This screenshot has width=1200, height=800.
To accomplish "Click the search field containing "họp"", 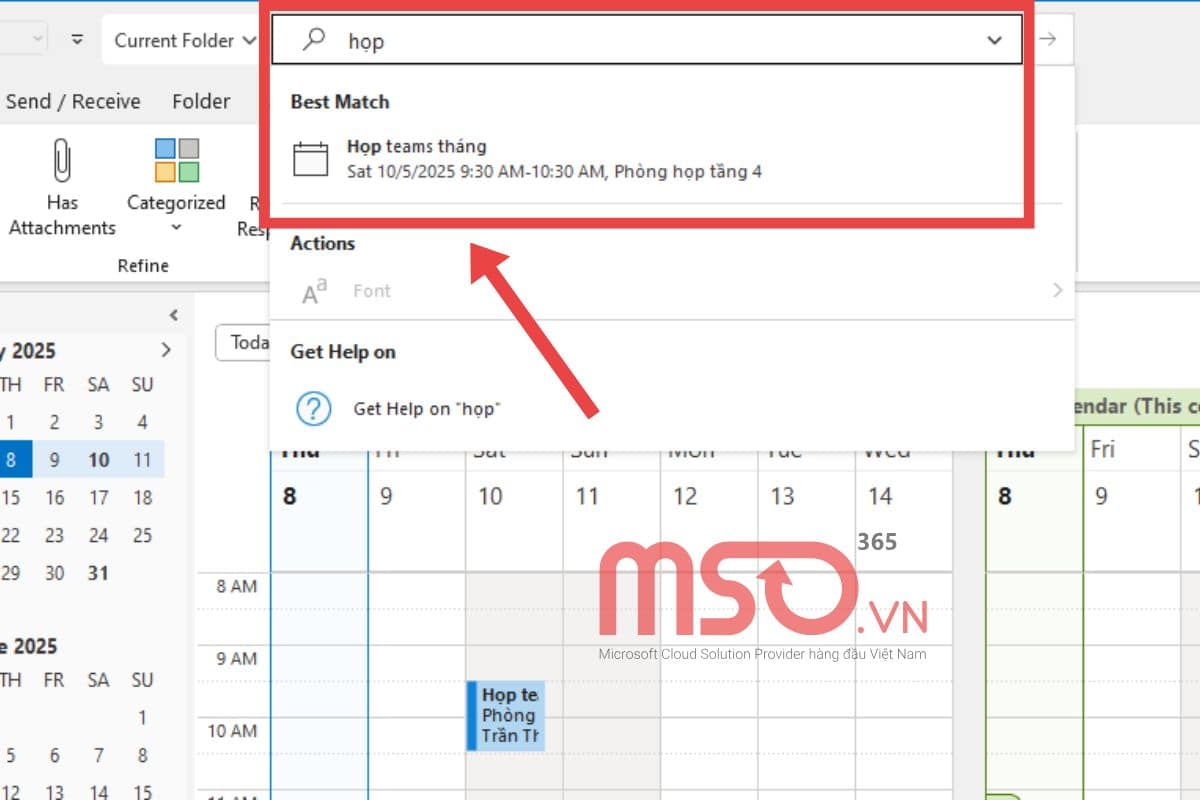I will click(x=647, y=40).
